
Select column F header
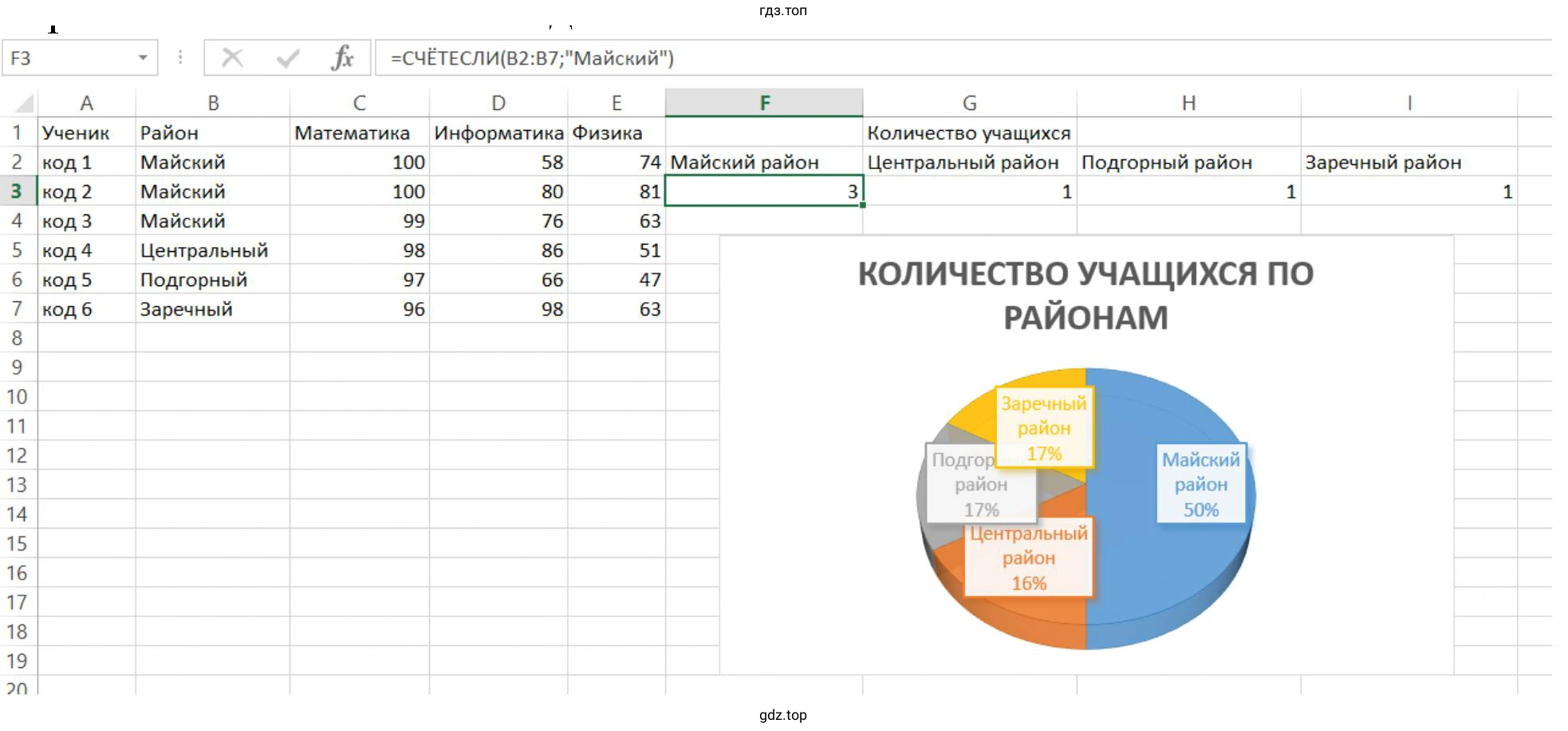click(763, 103)
